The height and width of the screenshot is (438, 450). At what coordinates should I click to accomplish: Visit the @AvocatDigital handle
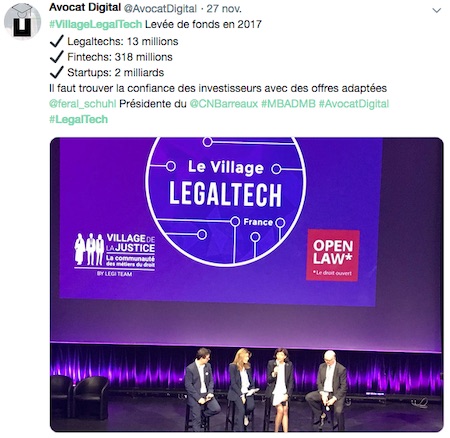(160, 9)
